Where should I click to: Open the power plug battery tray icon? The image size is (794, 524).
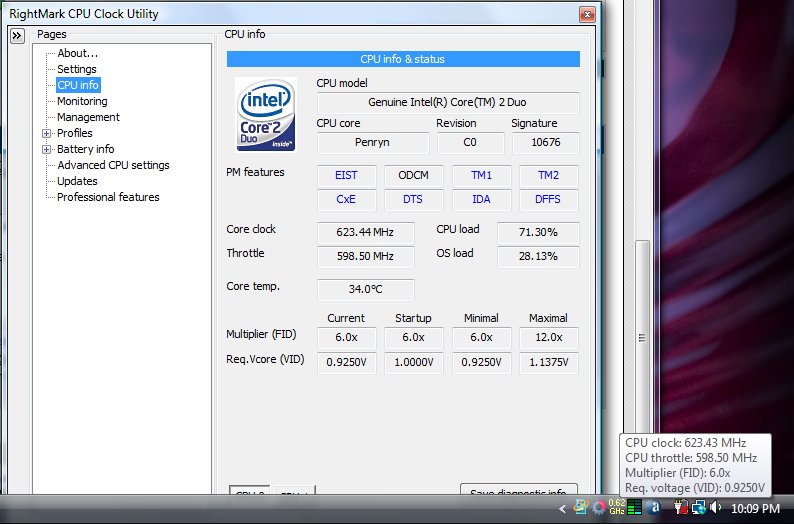pos(681,507)
